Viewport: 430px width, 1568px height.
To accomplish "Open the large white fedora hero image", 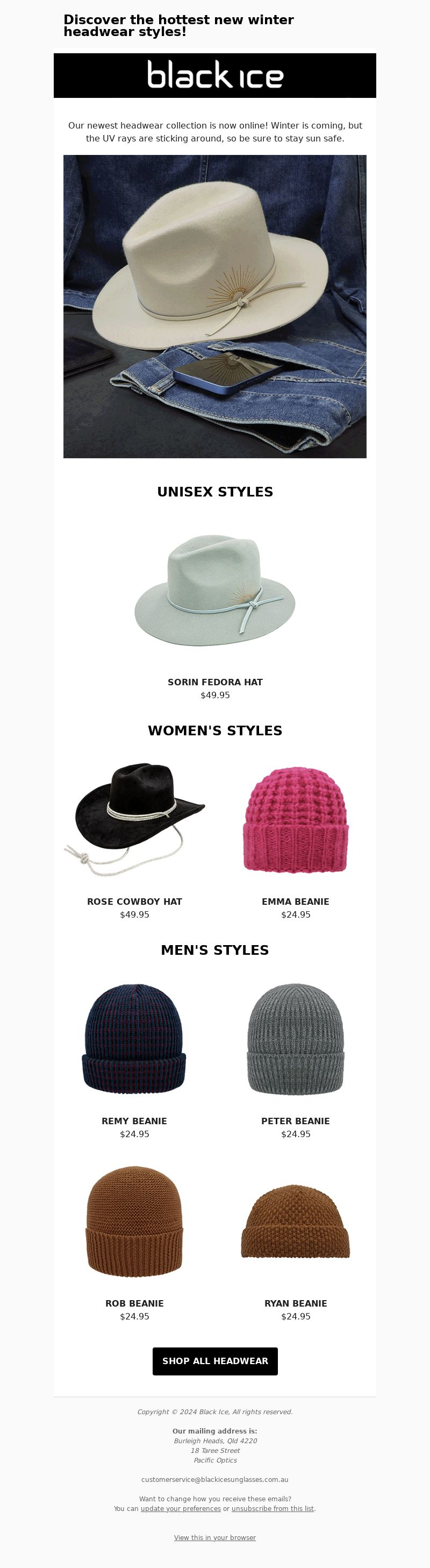I will click(214, 306).
